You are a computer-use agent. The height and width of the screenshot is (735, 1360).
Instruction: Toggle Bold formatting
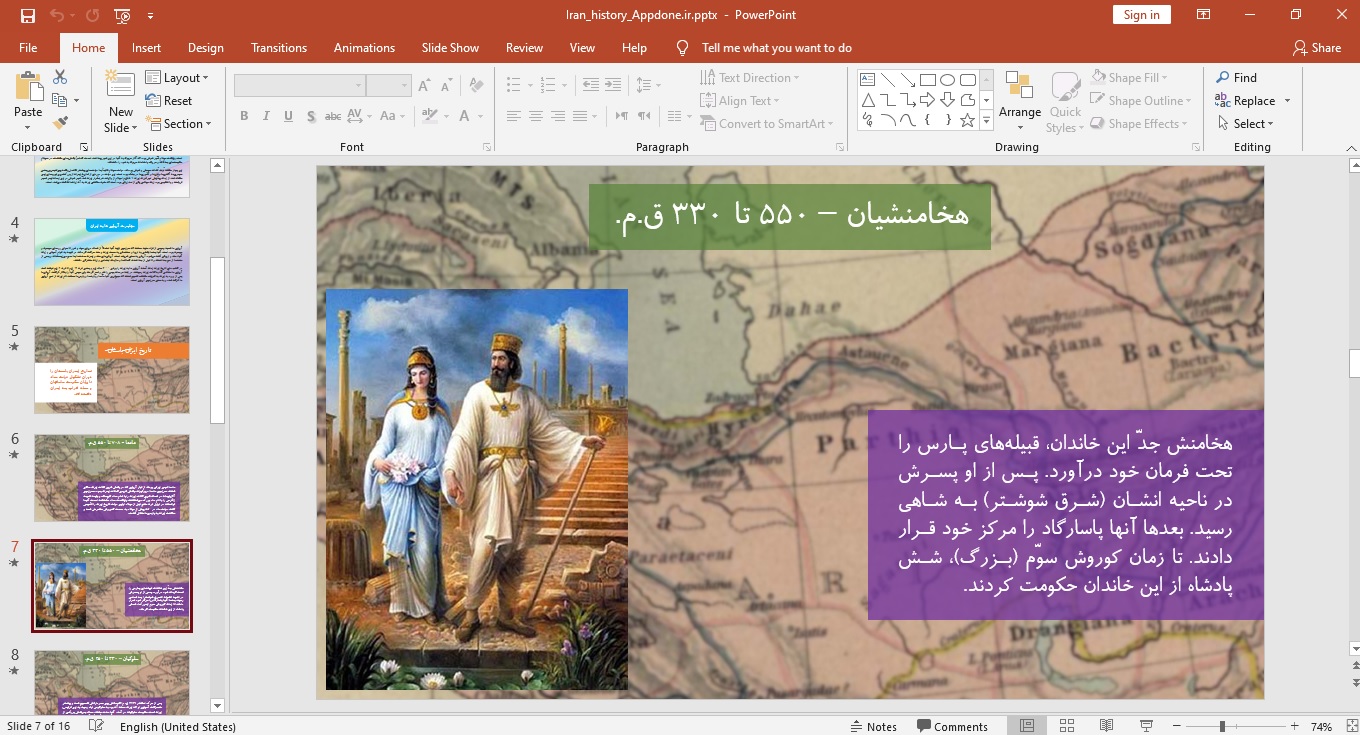pos(244,116)
